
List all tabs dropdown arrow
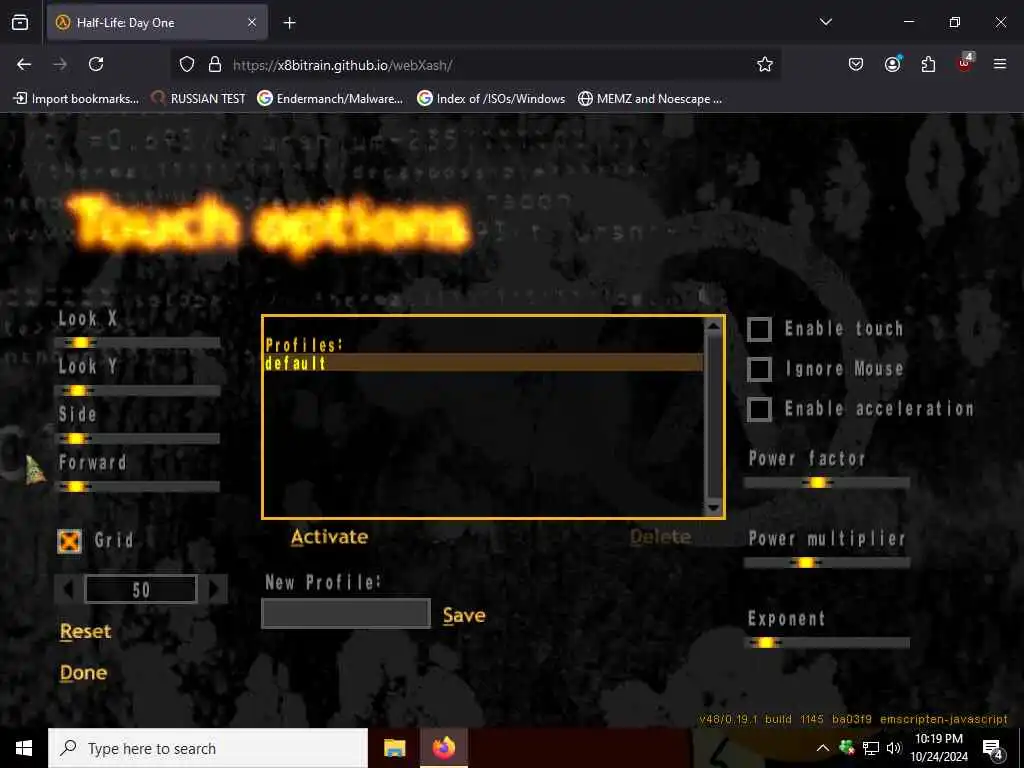point(825,22)
